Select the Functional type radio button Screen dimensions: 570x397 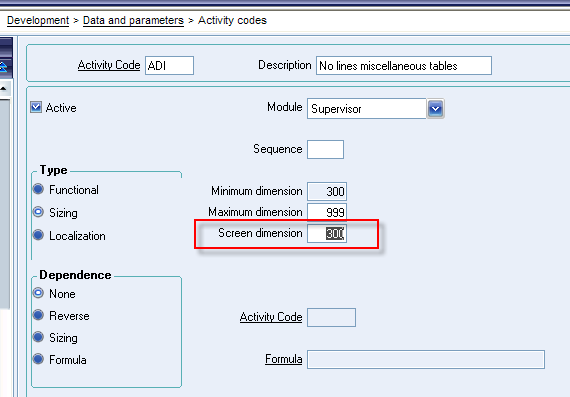38,189
